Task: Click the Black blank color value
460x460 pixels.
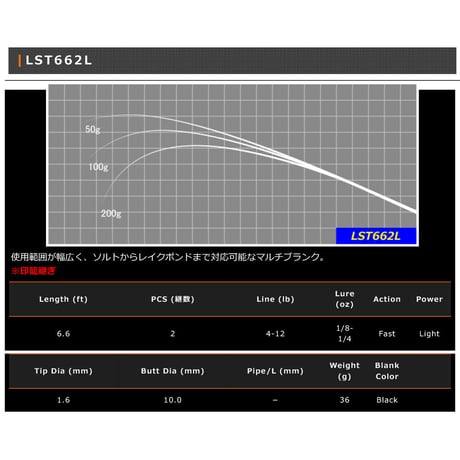Action: tap(387, 400)
